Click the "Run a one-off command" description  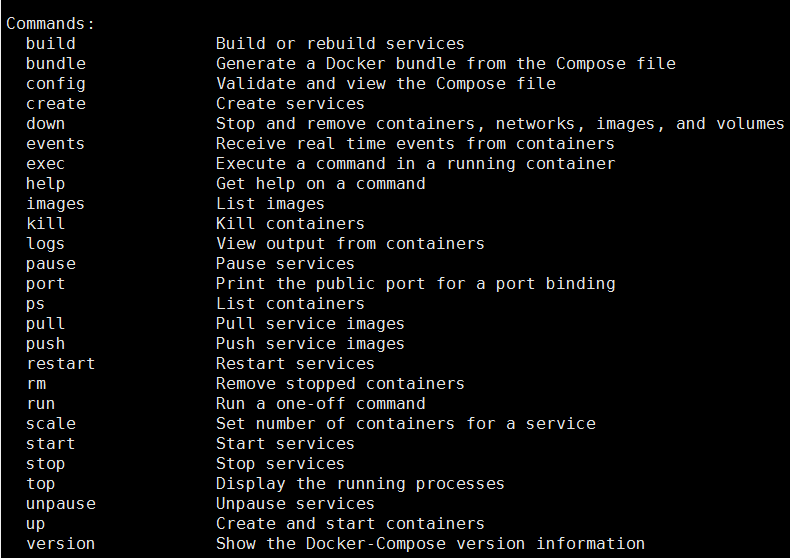point(320,404)
